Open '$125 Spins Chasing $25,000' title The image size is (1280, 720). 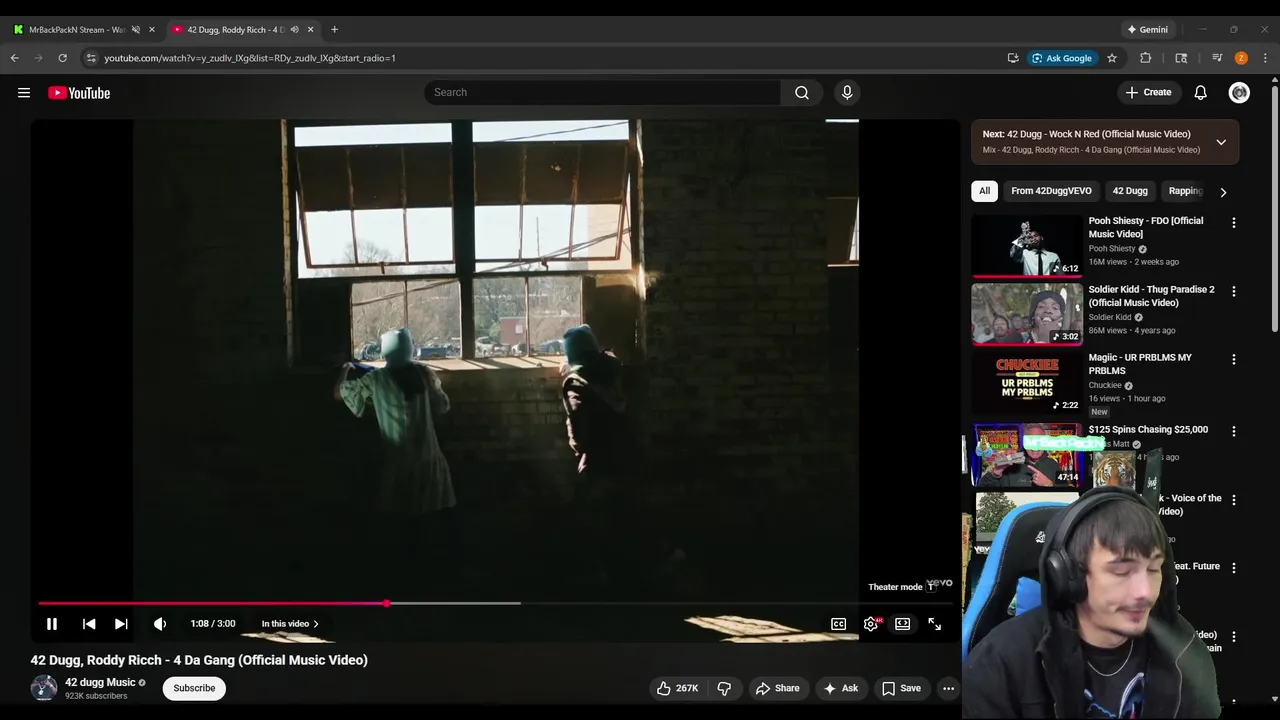(1148, 429)
